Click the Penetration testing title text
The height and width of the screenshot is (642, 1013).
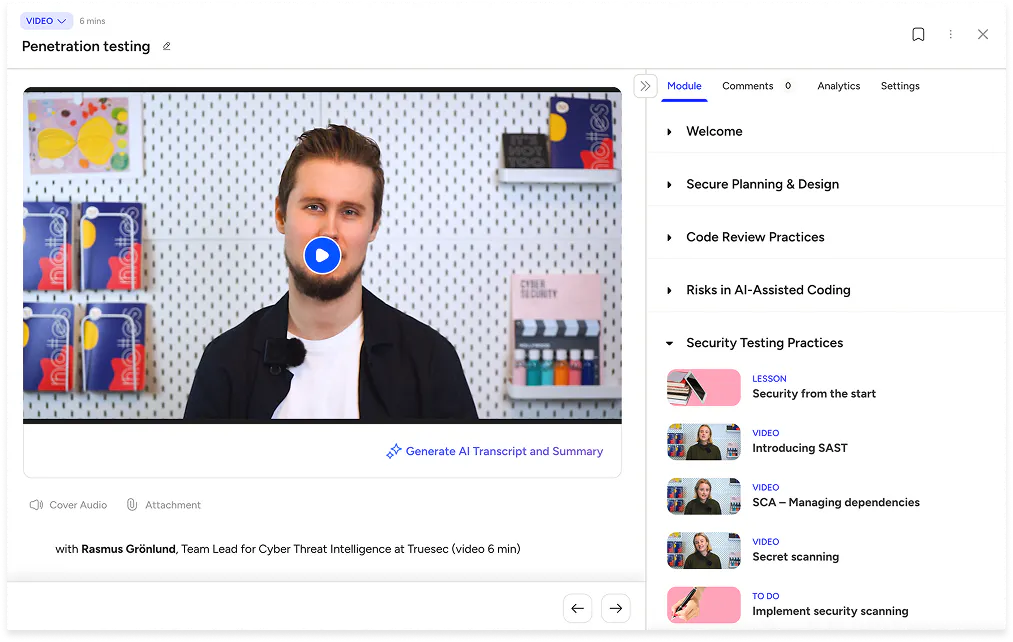click(x=86, y=47)
